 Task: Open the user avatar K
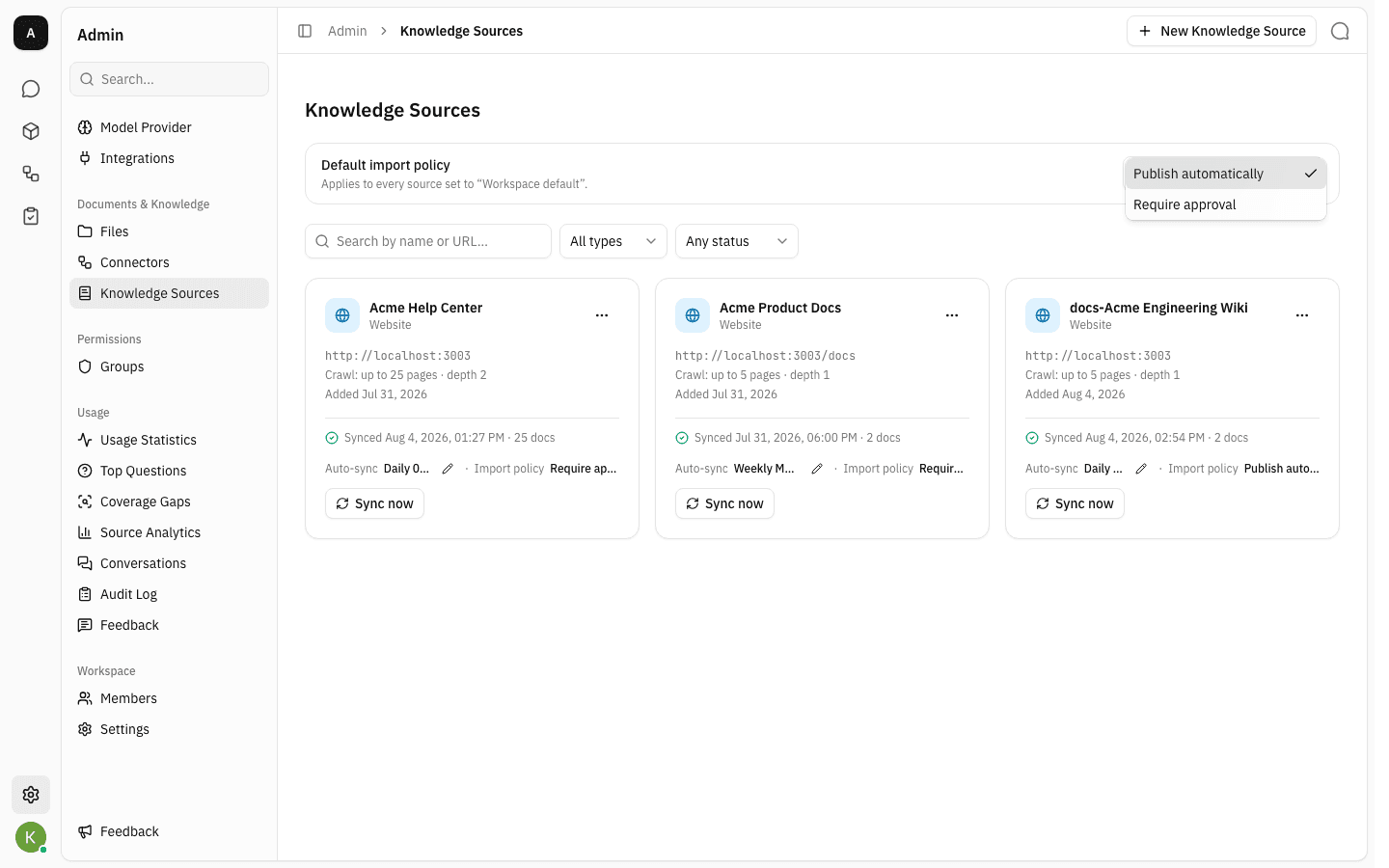(31, 837)
